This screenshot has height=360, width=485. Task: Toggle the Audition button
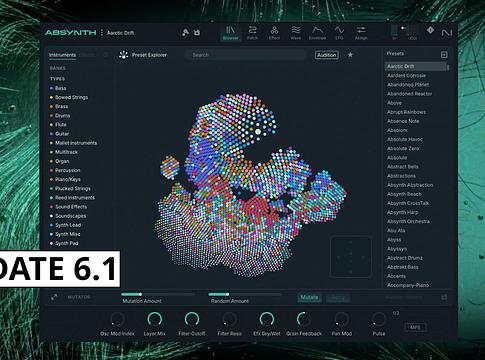pyautogui.click(x=327, y=55)
